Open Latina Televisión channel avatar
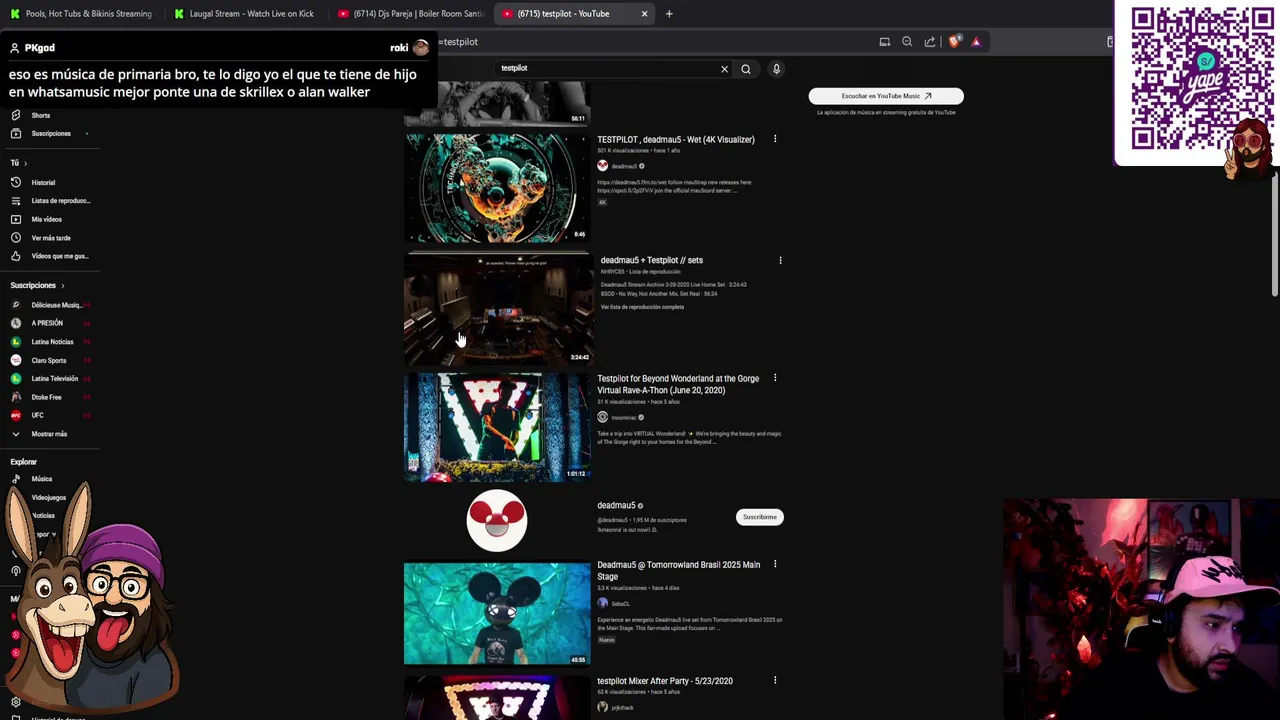The width and height of the screenshot is (1280, 720). (x=15, y=379)
